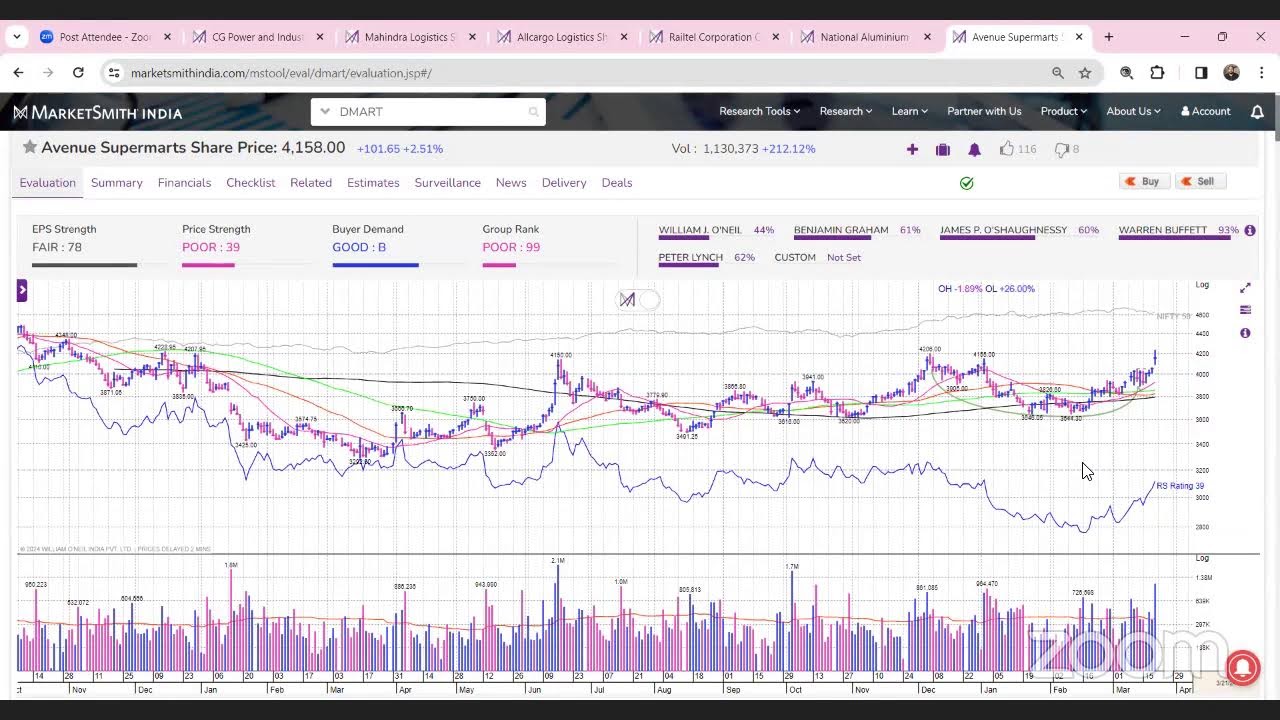Screen dimensions: 1280x720
Task: Open the Chrome three-dot menu
Action: 1261,73
